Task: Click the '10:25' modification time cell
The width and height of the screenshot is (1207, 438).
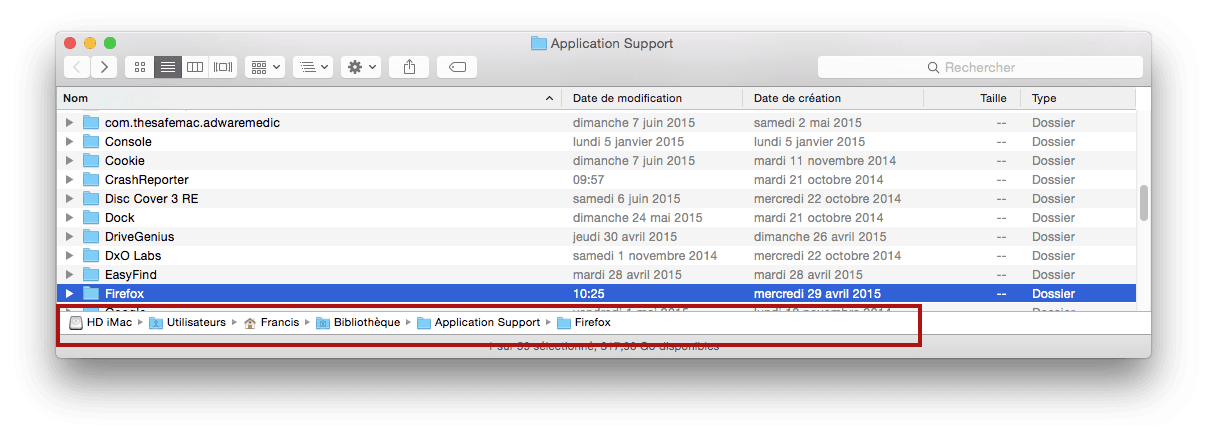Action: 589,294
